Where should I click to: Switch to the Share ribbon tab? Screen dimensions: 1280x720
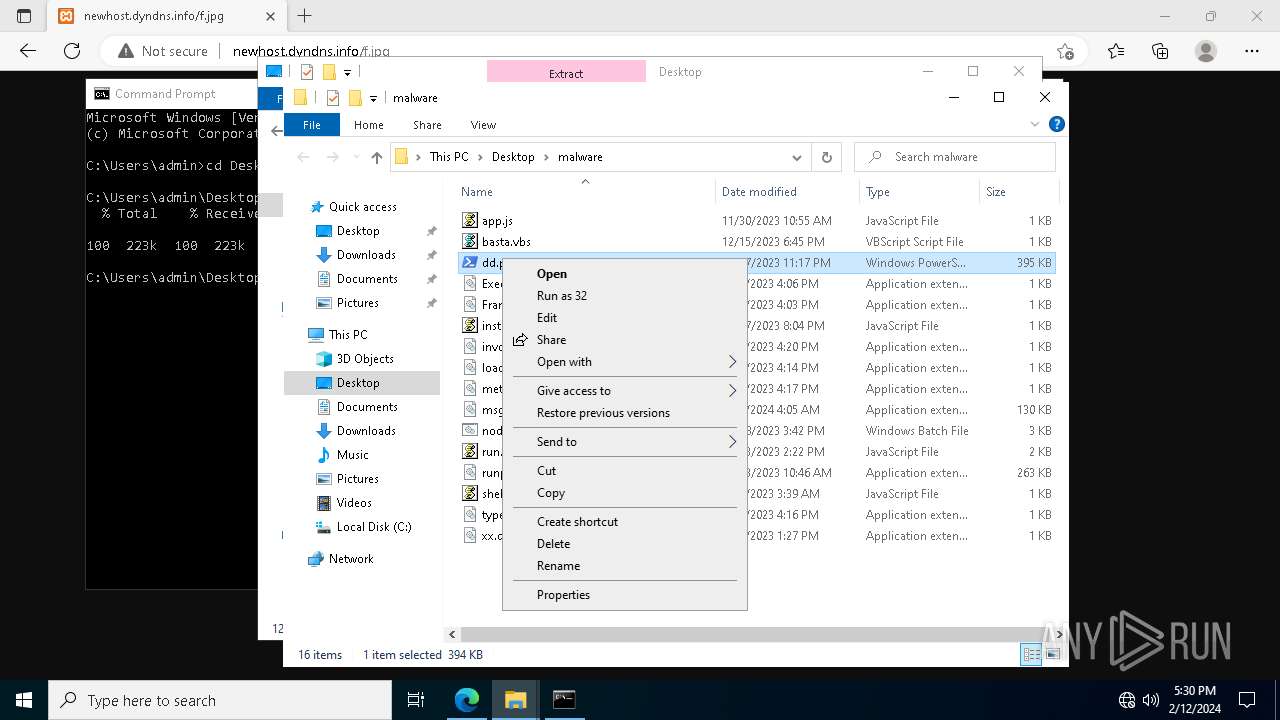427,125
